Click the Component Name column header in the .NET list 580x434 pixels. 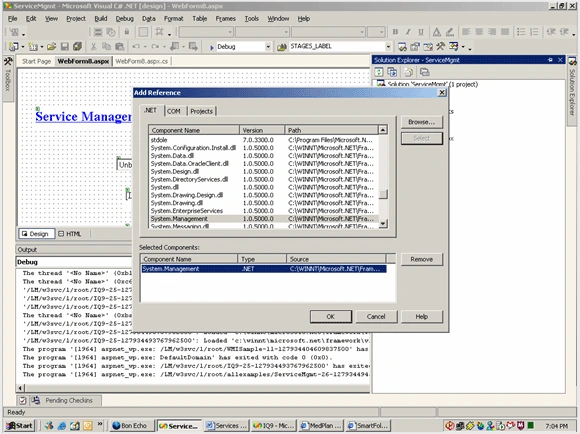coord(194,130)
